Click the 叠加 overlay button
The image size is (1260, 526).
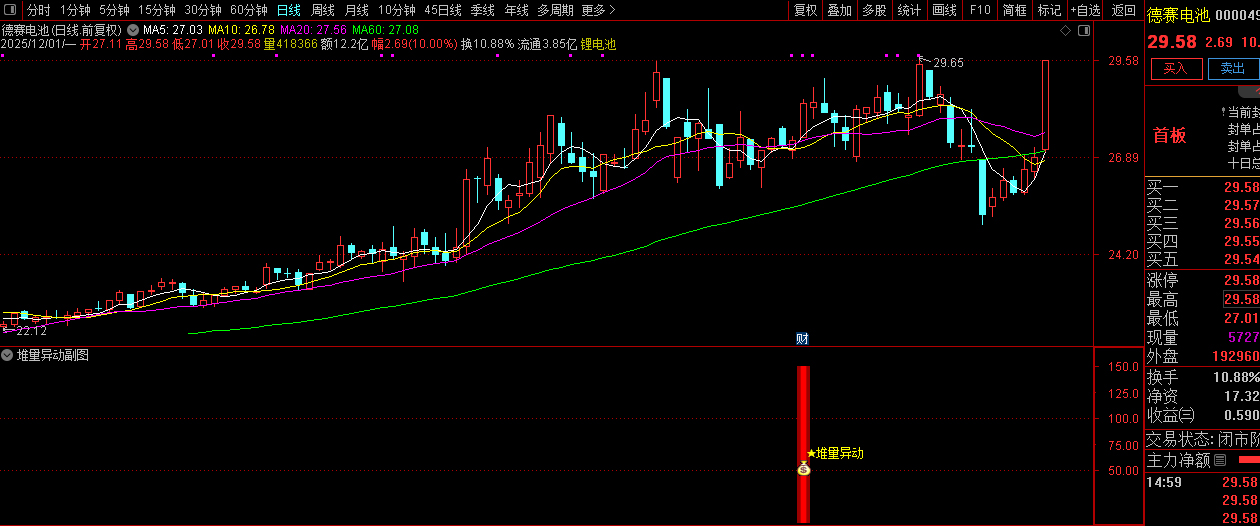[840, 10]
